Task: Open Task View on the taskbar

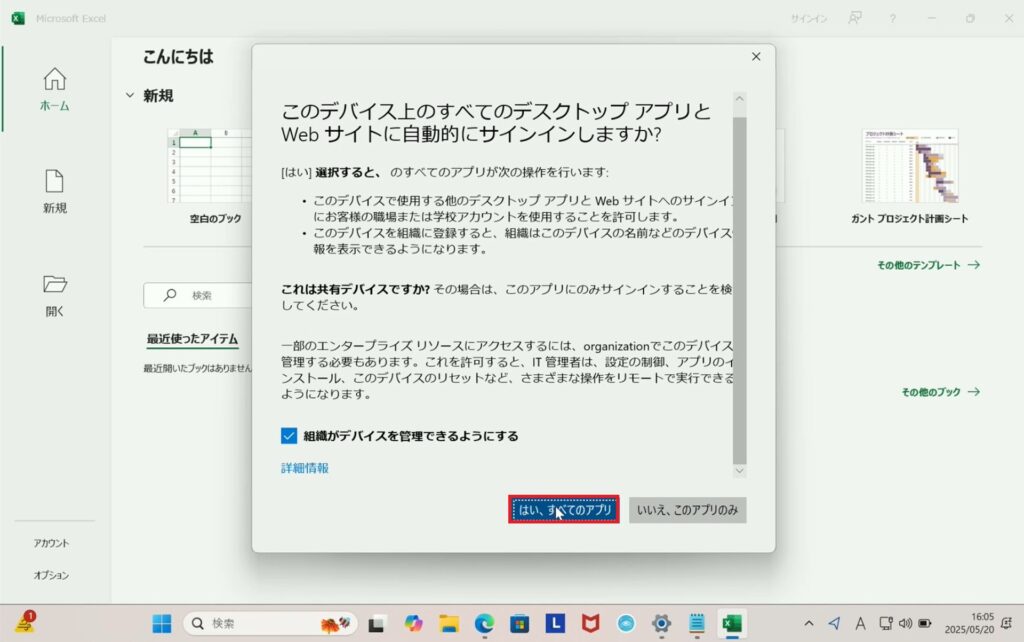Action: [x=376, y=624]
